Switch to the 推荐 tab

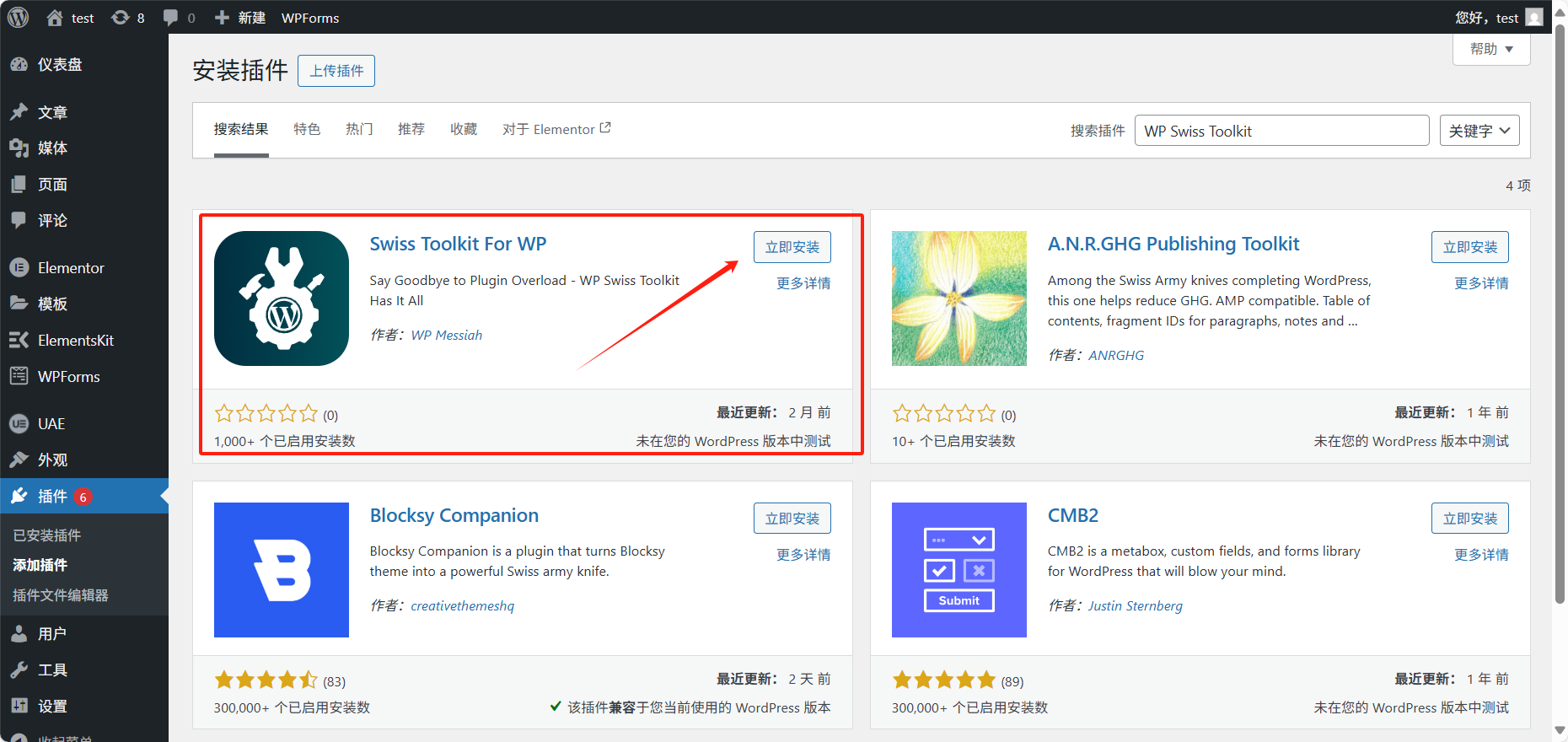coord(411,129)
